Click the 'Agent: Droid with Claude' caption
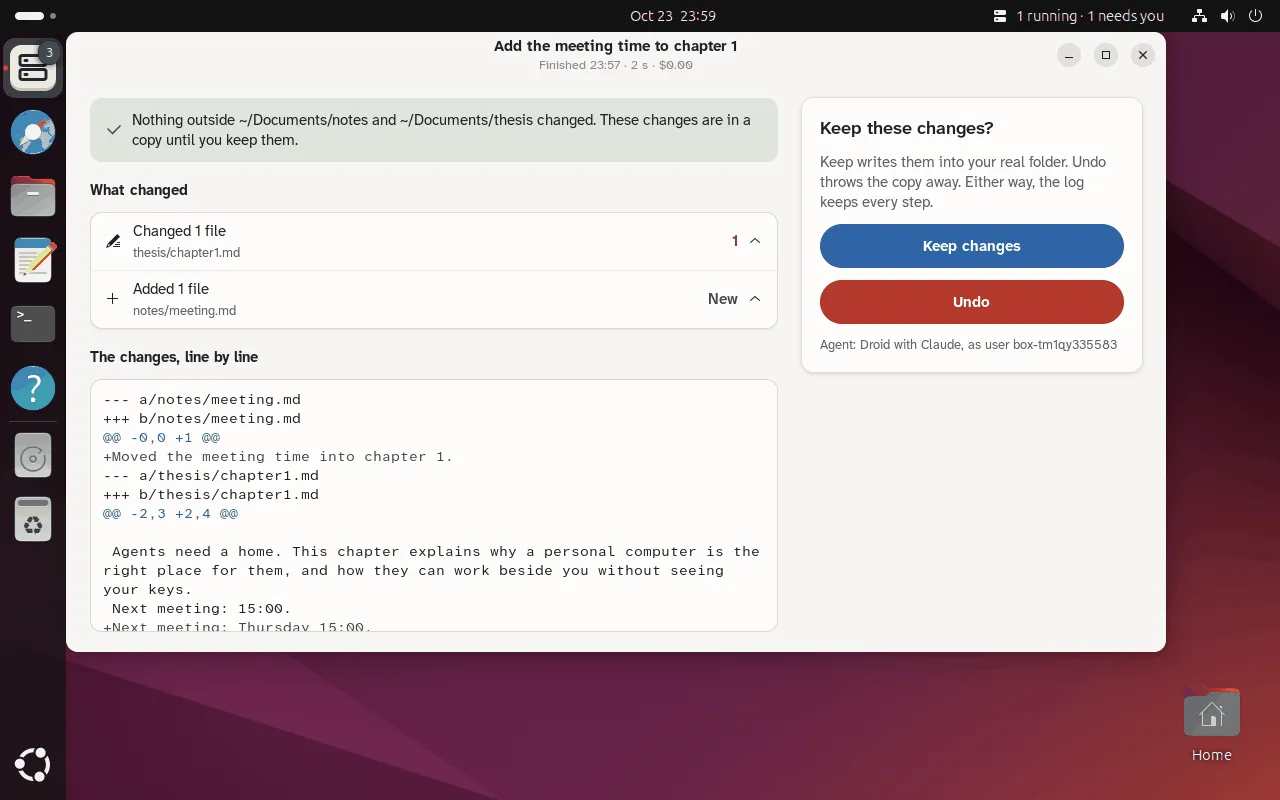The width and height of the screenshot is (1280, 800). [968, 345]
